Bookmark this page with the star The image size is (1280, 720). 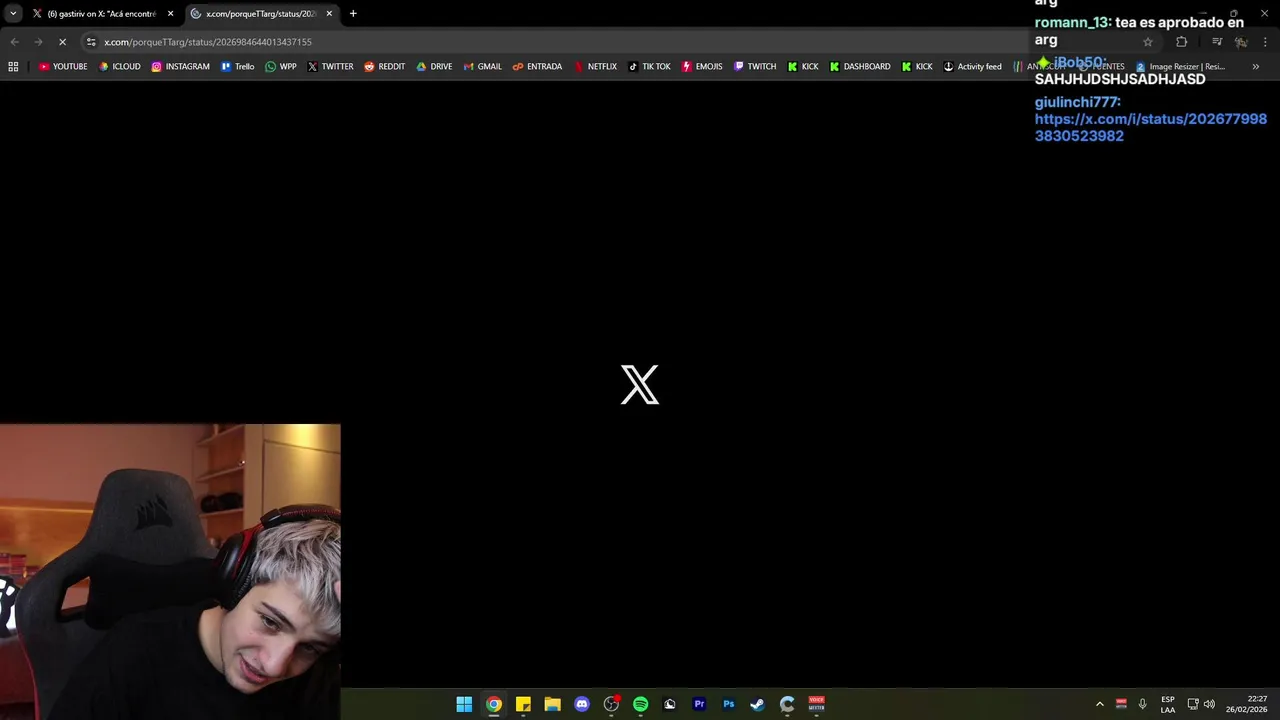[x=1147, y=42]
